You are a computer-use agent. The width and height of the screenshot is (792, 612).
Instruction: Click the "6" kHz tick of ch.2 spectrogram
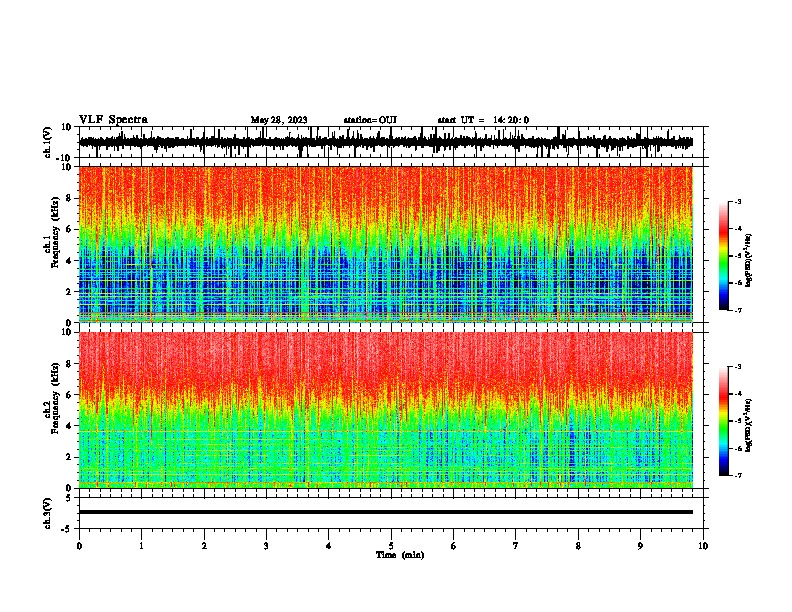point(70,395)
